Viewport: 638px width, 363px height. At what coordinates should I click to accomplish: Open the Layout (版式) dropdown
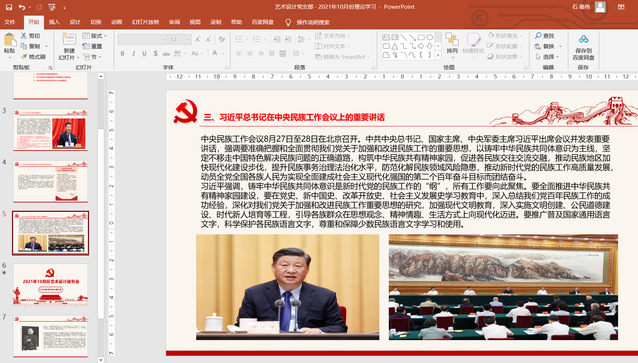[94, 36]
